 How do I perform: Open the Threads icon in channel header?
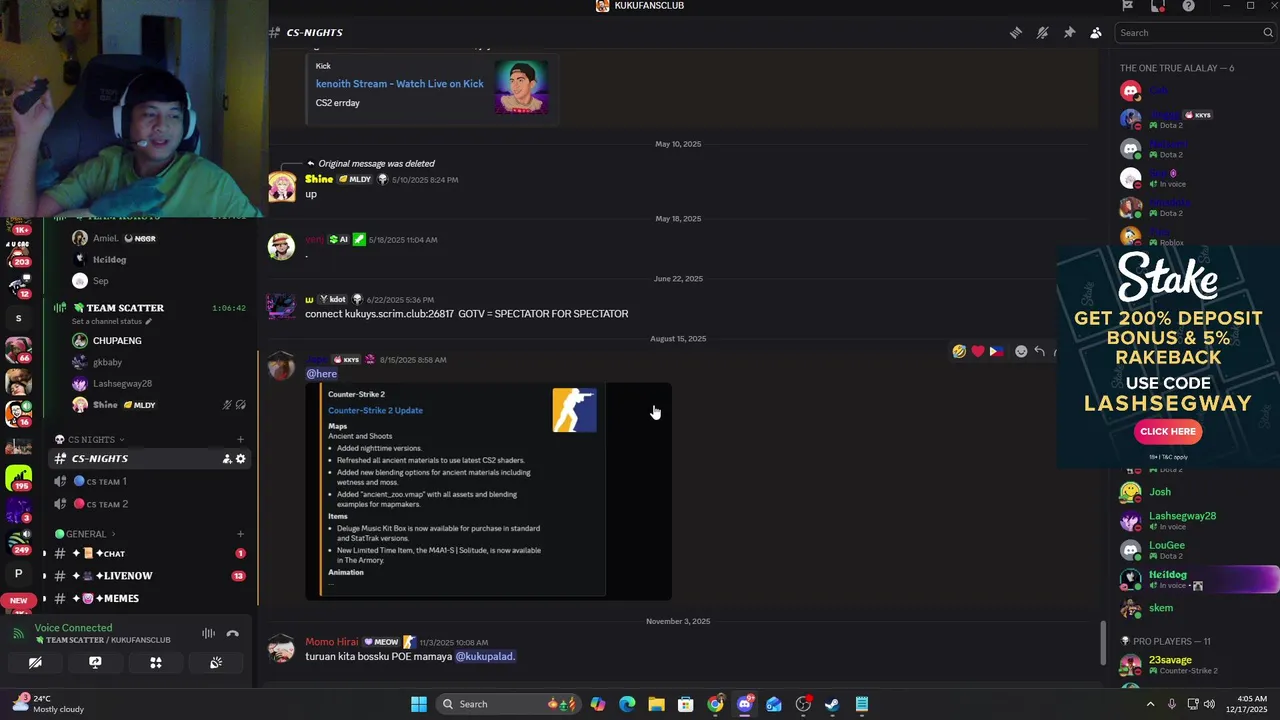[x=1016, y=33]
